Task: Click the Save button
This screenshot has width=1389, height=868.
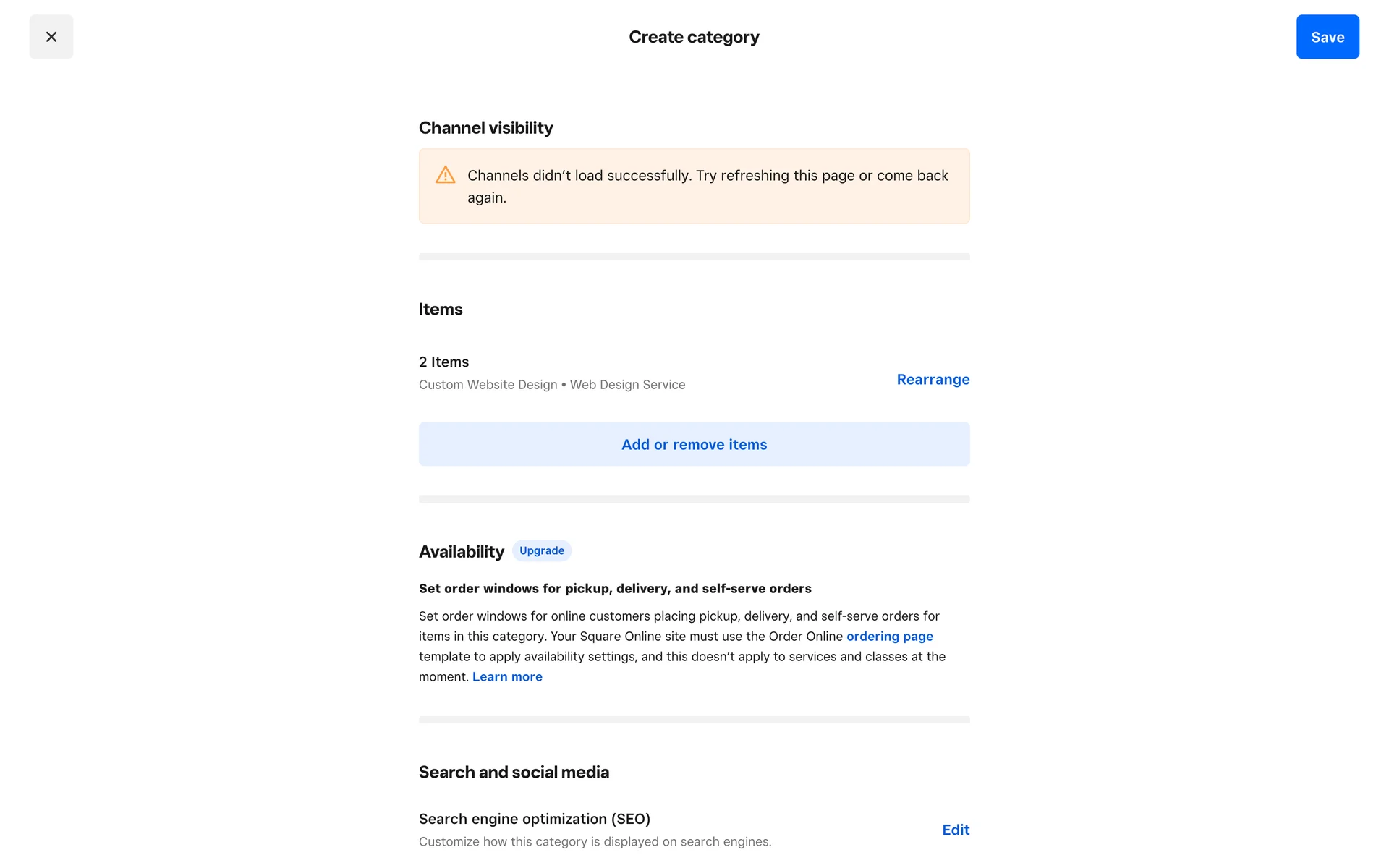Action: pos(1327,37)
